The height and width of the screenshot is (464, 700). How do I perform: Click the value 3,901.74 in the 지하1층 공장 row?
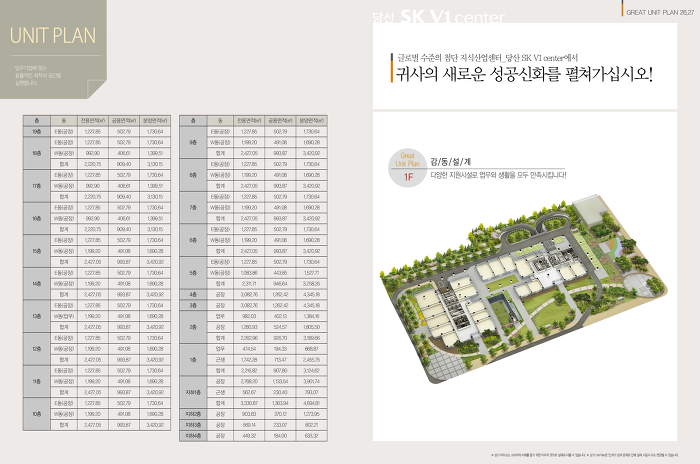pos(311,381)
